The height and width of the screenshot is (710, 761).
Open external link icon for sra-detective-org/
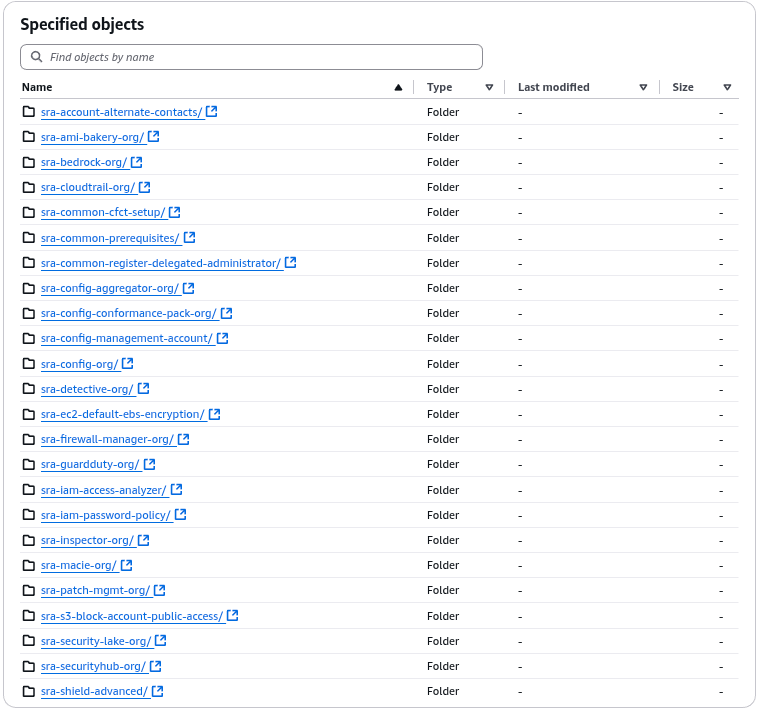143,389
